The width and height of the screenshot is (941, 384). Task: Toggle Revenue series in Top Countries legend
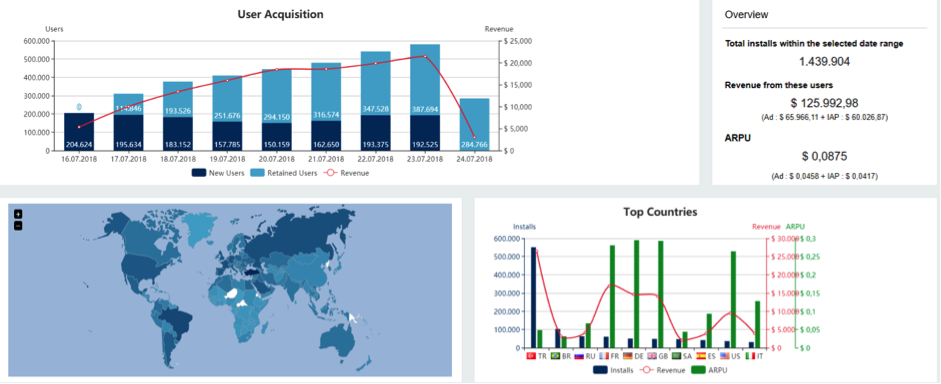[x=663, y=370]
